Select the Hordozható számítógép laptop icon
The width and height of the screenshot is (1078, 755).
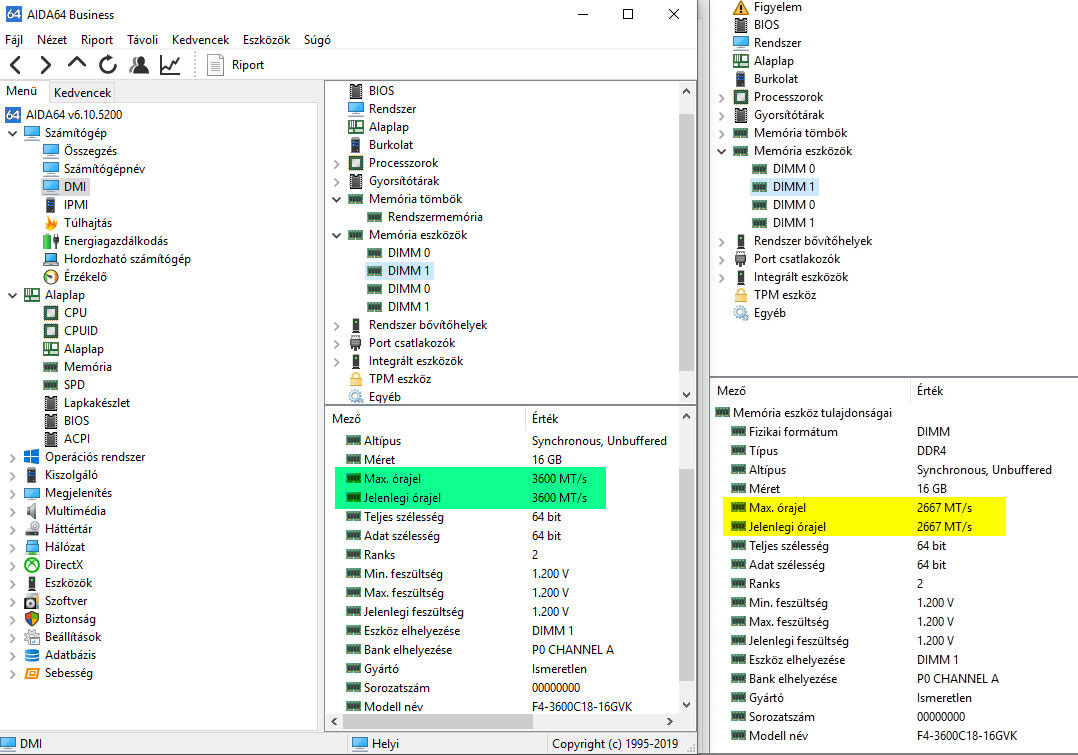(x=50, y=259)
